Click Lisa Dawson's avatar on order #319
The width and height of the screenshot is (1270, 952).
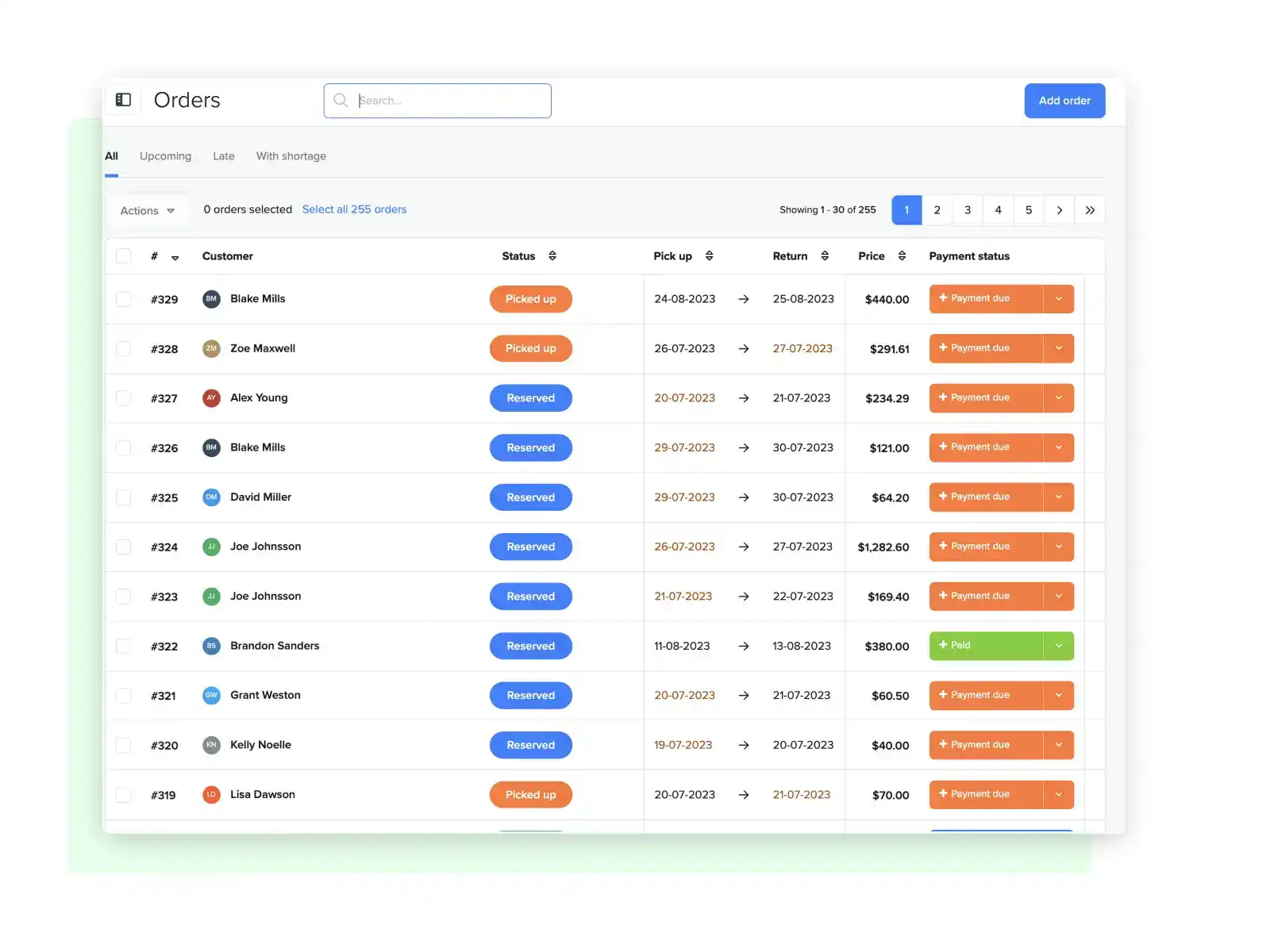tap(211, 794)
